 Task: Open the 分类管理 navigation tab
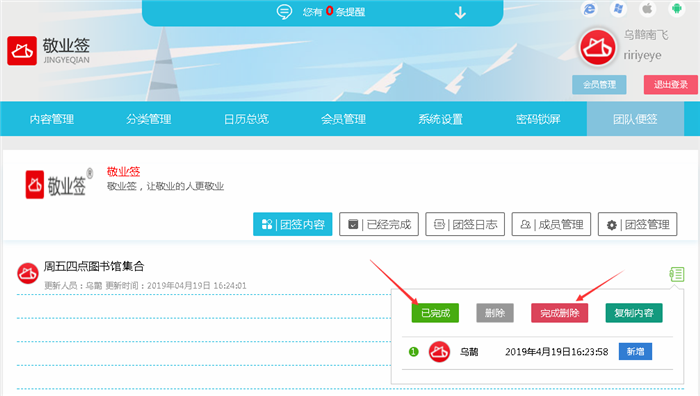pyautogui.click(x=149, y=119)
